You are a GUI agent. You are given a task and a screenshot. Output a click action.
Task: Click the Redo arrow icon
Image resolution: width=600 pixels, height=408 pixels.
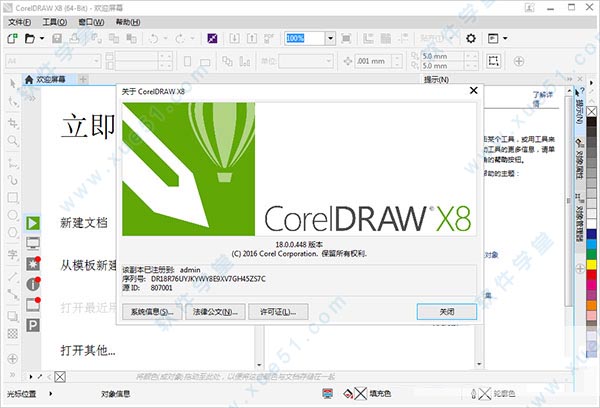pos(180,38)
